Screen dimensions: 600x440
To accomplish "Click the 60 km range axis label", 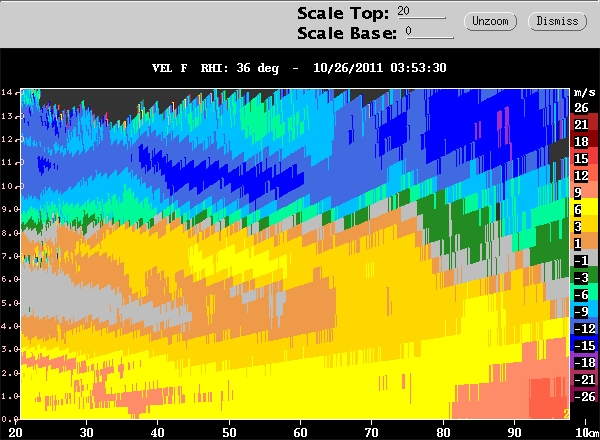I will click(x=300, y=433).
